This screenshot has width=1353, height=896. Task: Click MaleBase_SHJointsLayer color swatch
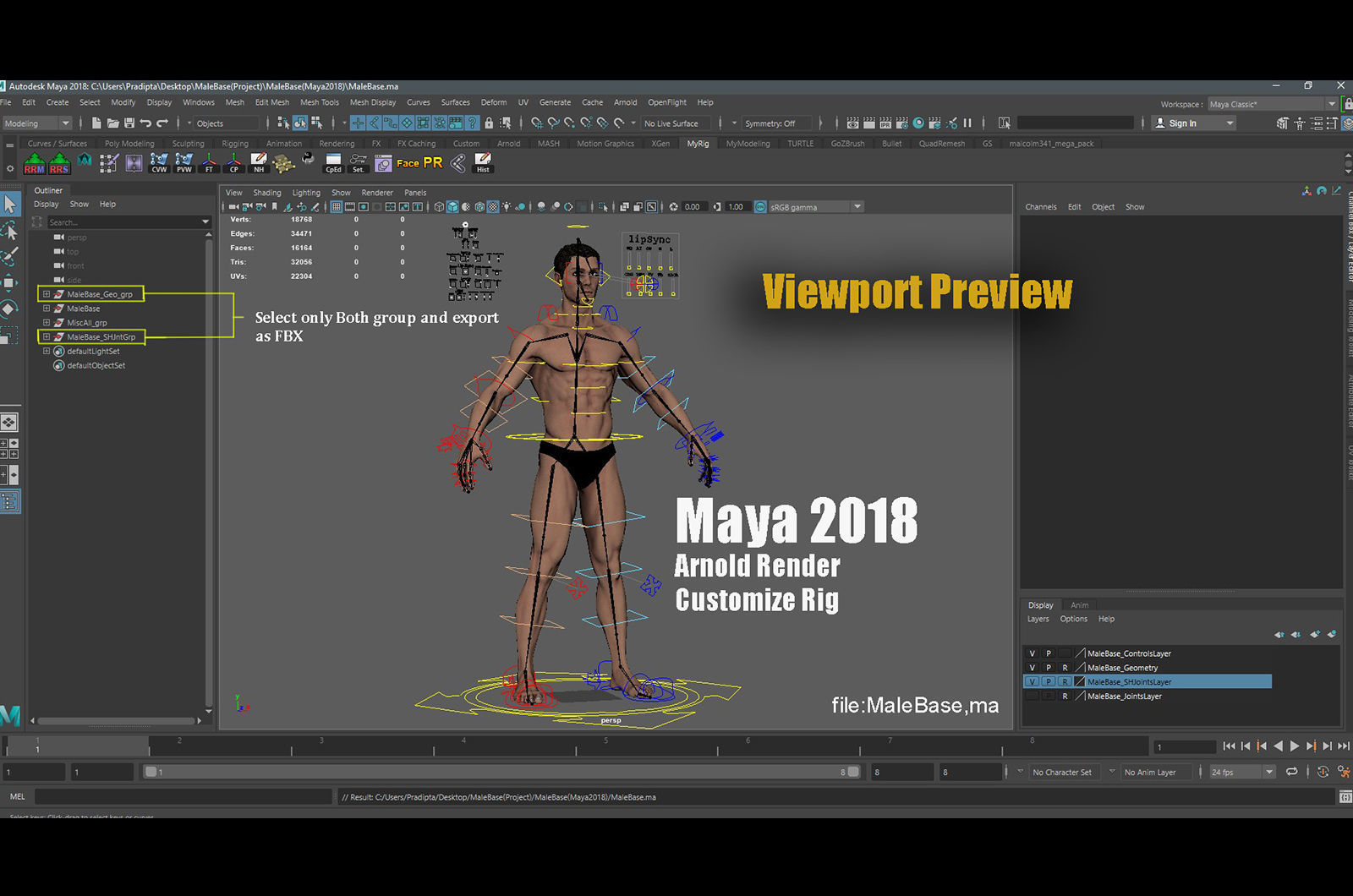(x=1080, y=682)
